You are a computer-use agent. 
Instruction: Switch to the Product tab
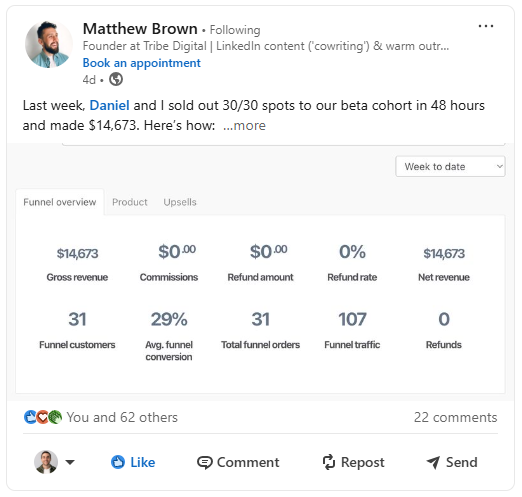click(x=130, y=202)
